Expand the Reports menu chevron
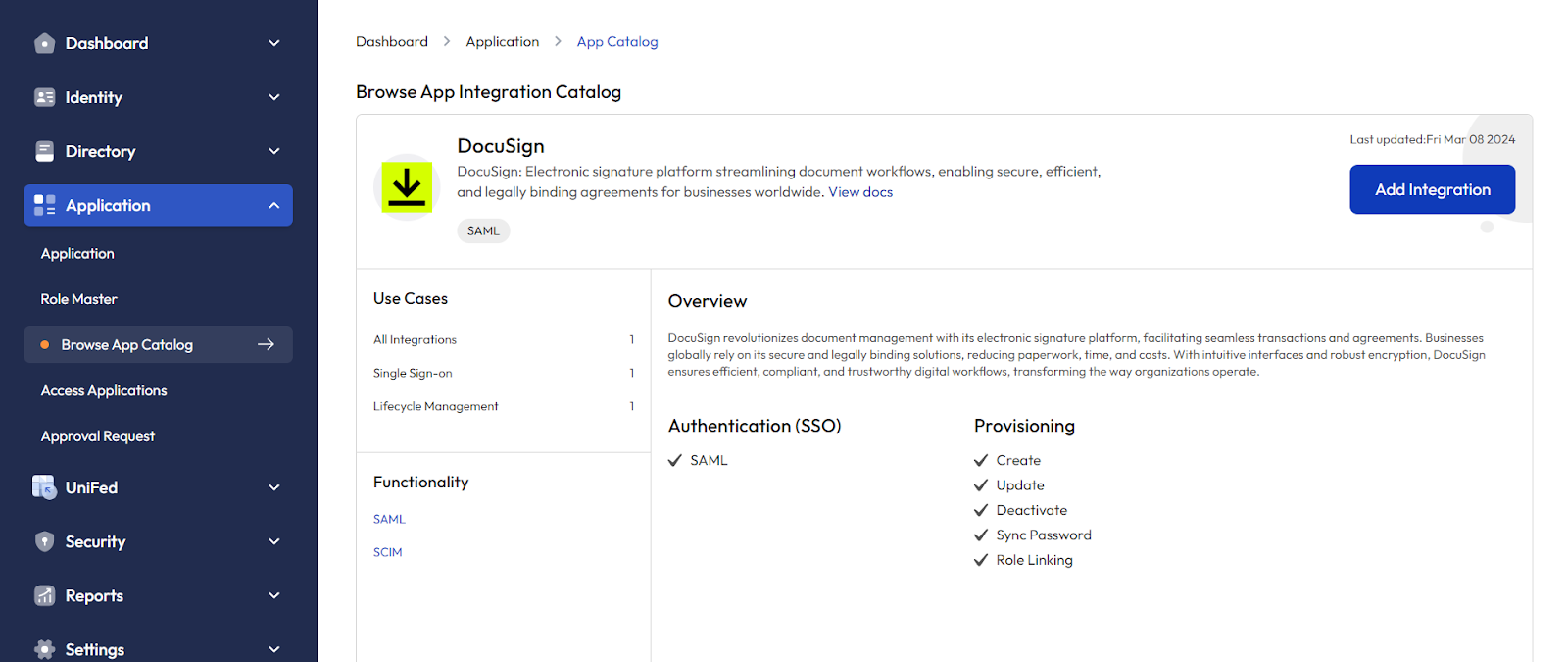This screenshot has height=662, width=1568. (274, 595)
